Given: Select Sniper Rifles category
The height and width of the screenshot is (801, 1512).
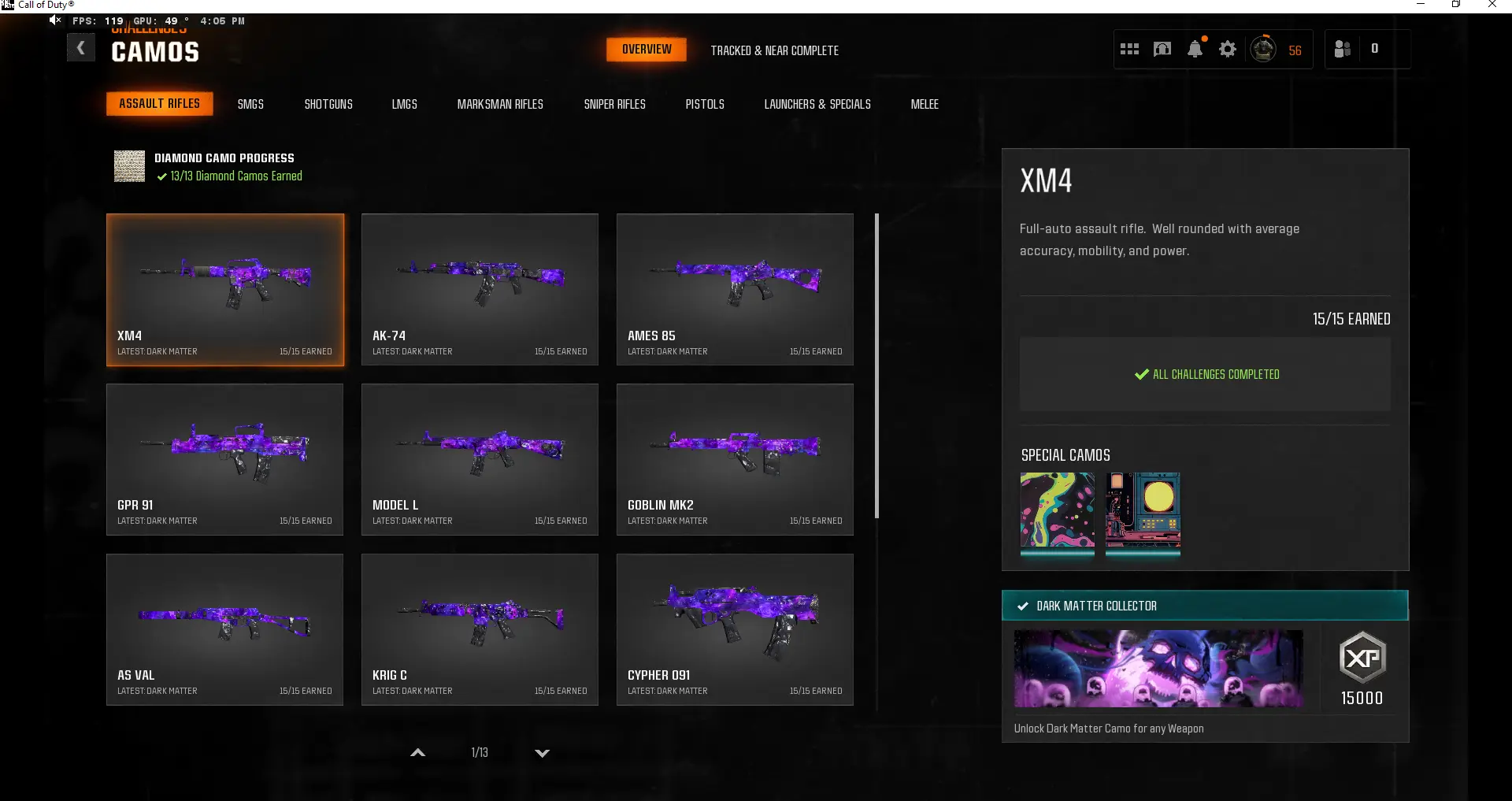Looking at the screenshot, I should 615,104.
